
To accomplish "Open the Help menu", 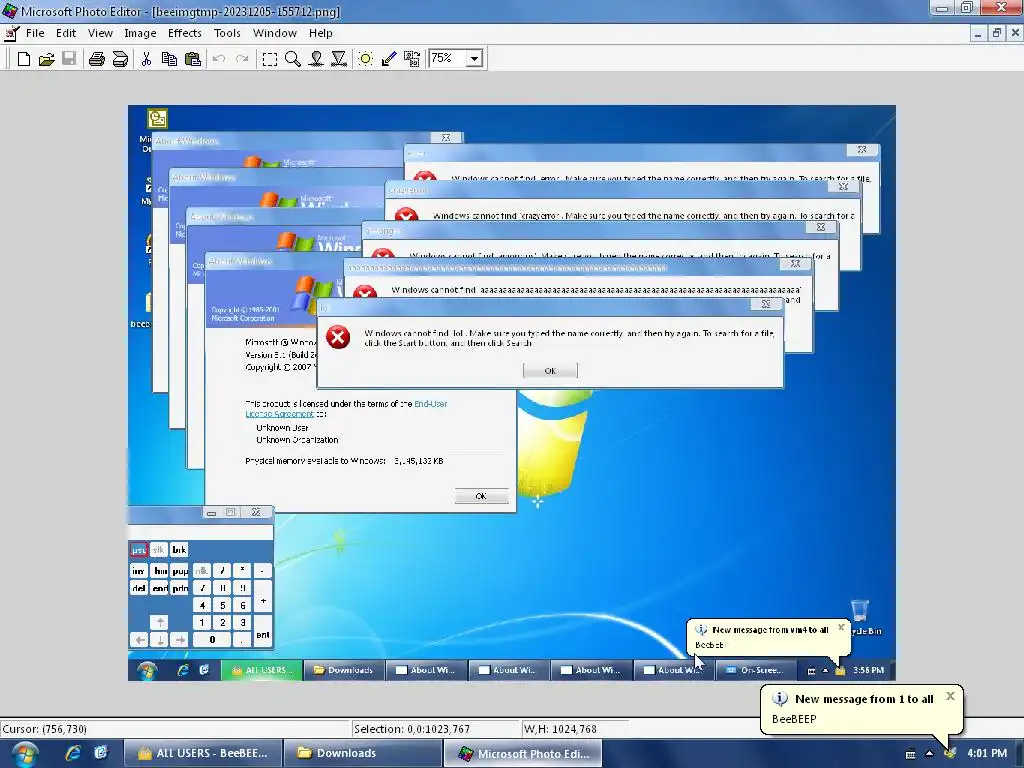I will click(x=321, y=33).
